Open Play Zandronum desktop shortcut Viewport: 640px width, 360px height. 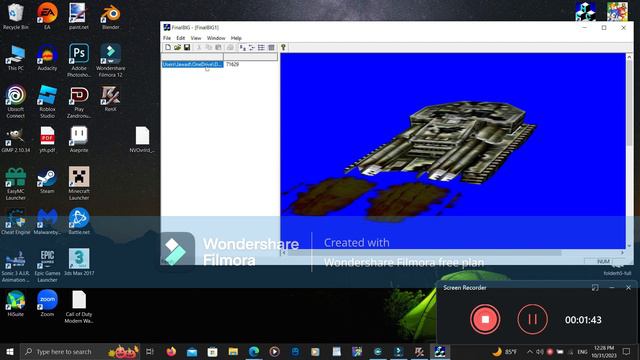pos(79,102)
